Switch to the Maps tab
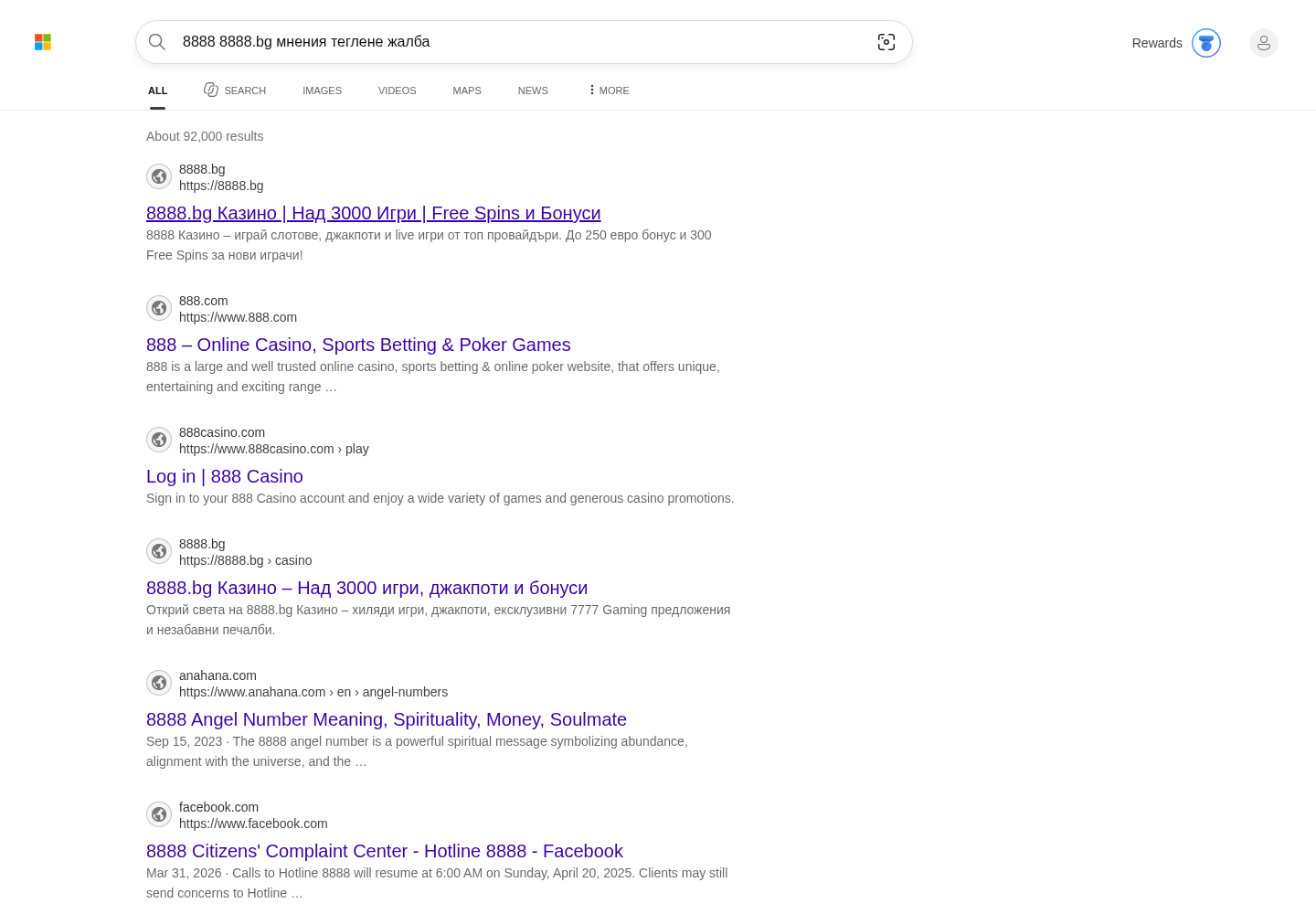The image size is (1316, 914). [467, 90]
